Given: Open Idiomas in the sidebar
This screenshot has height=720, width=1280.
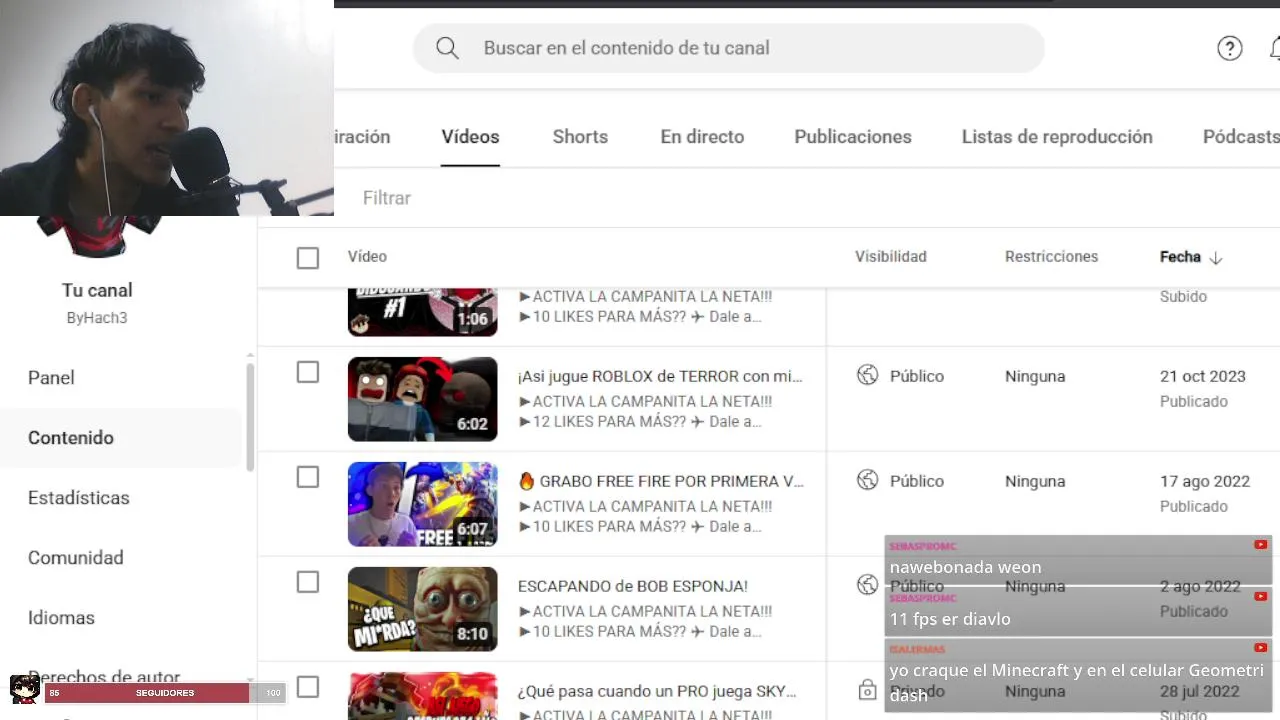Looking at the screenshot, I should click(x=61, y=618).
